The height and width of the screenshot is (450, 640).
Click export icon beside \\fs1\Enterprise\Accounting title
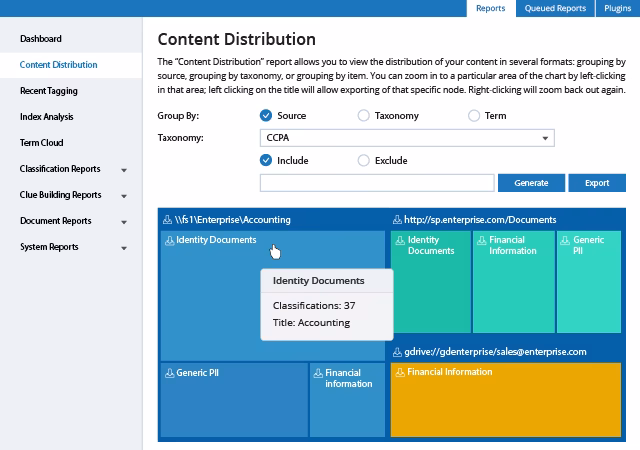point(167,220)
